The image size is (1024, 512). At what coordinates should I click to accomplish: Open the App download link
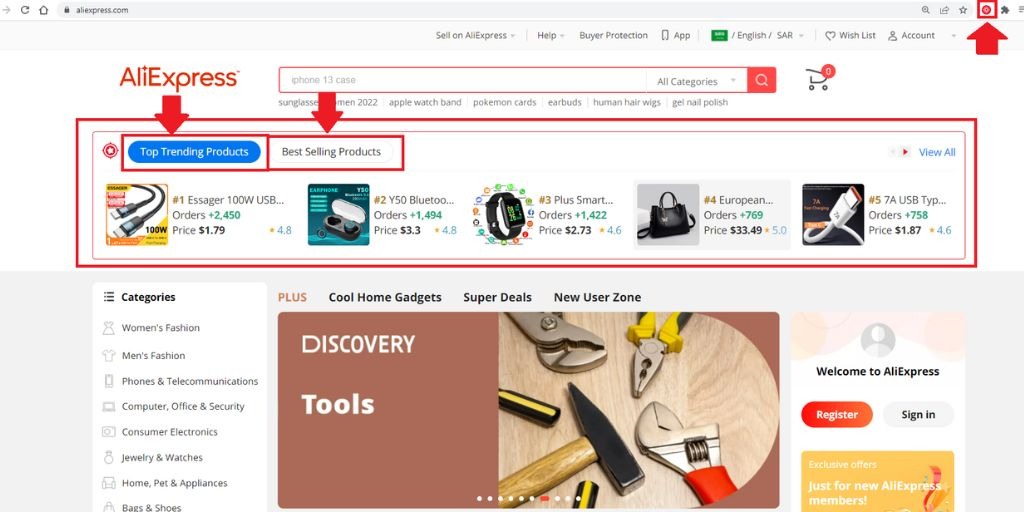tap(675, 35)
